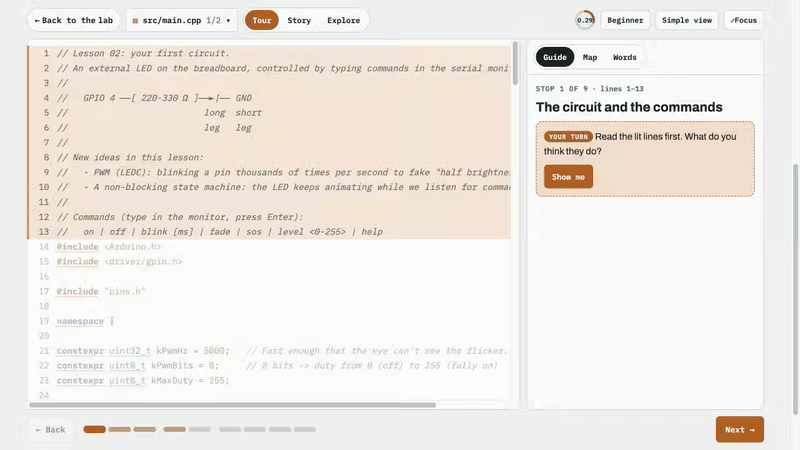The image size is (800, 450).
Task: Click the Show me button
Action: 568,177
